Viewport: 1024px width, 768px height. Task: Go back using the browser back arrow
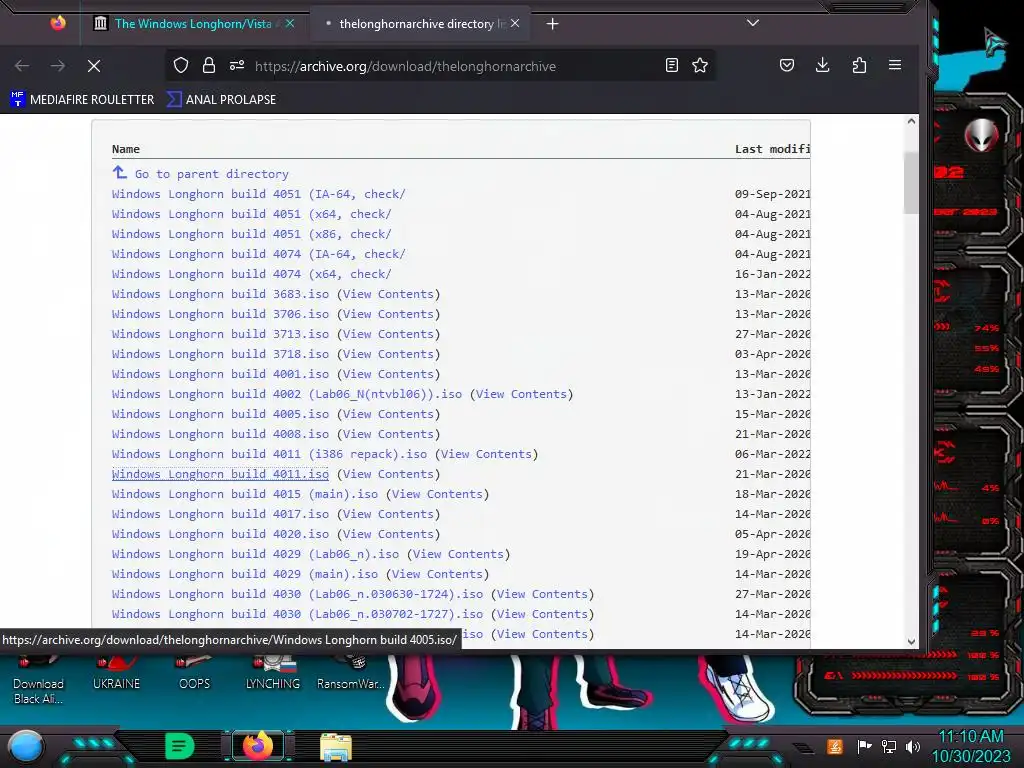(22, 66)
